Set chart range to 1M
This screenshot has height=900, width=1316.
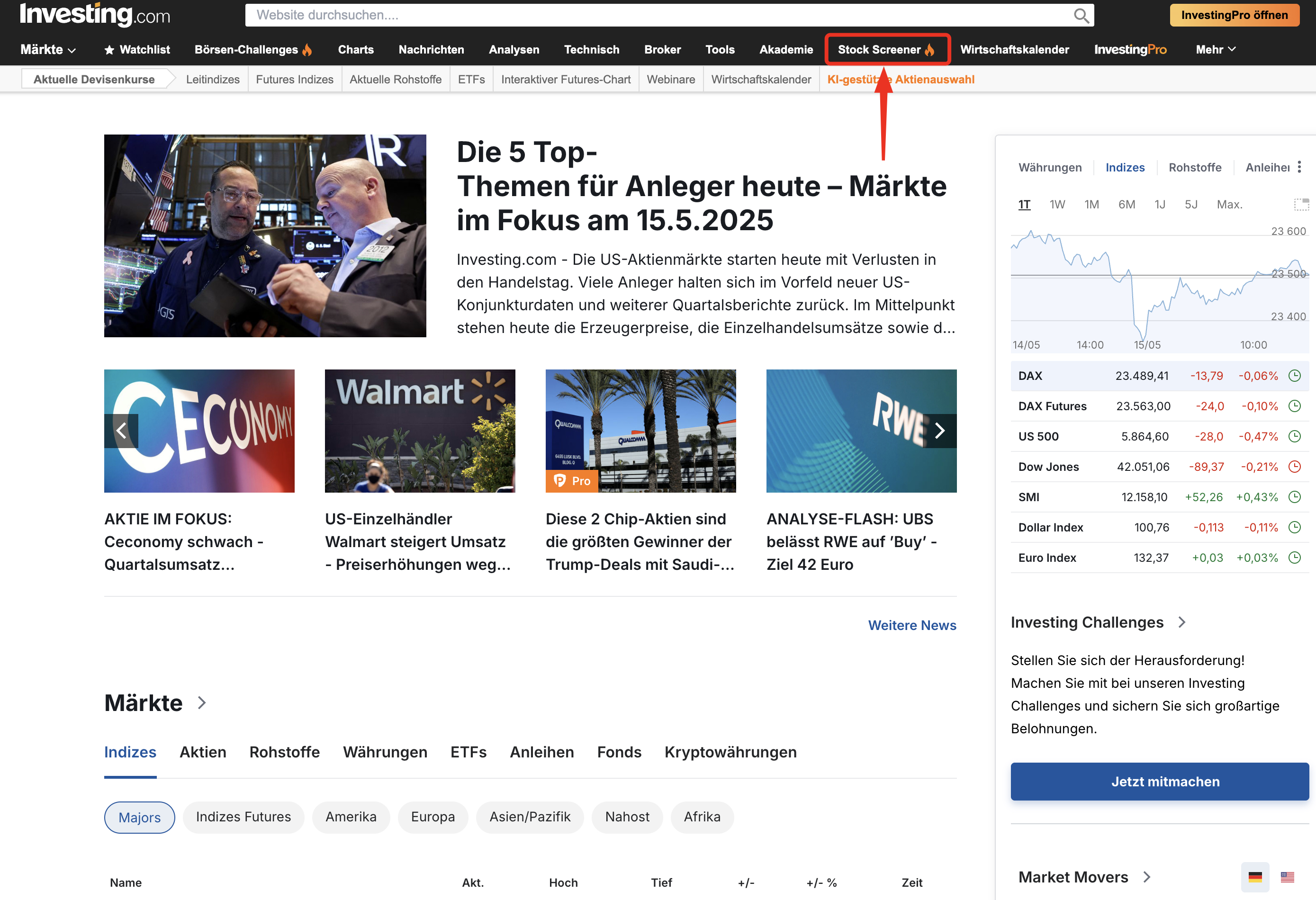coord(1091,205)
